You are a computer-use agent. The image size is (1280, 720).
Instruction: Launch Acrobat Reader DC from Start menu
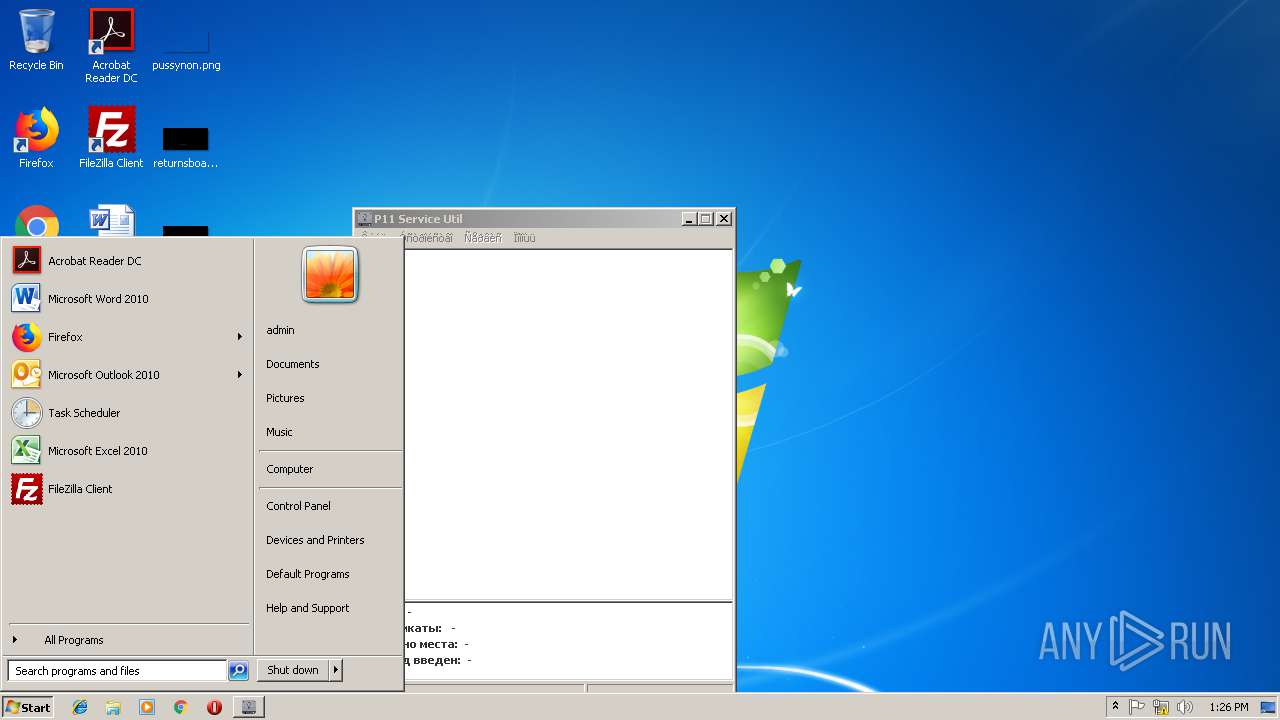tap(127, 261)
